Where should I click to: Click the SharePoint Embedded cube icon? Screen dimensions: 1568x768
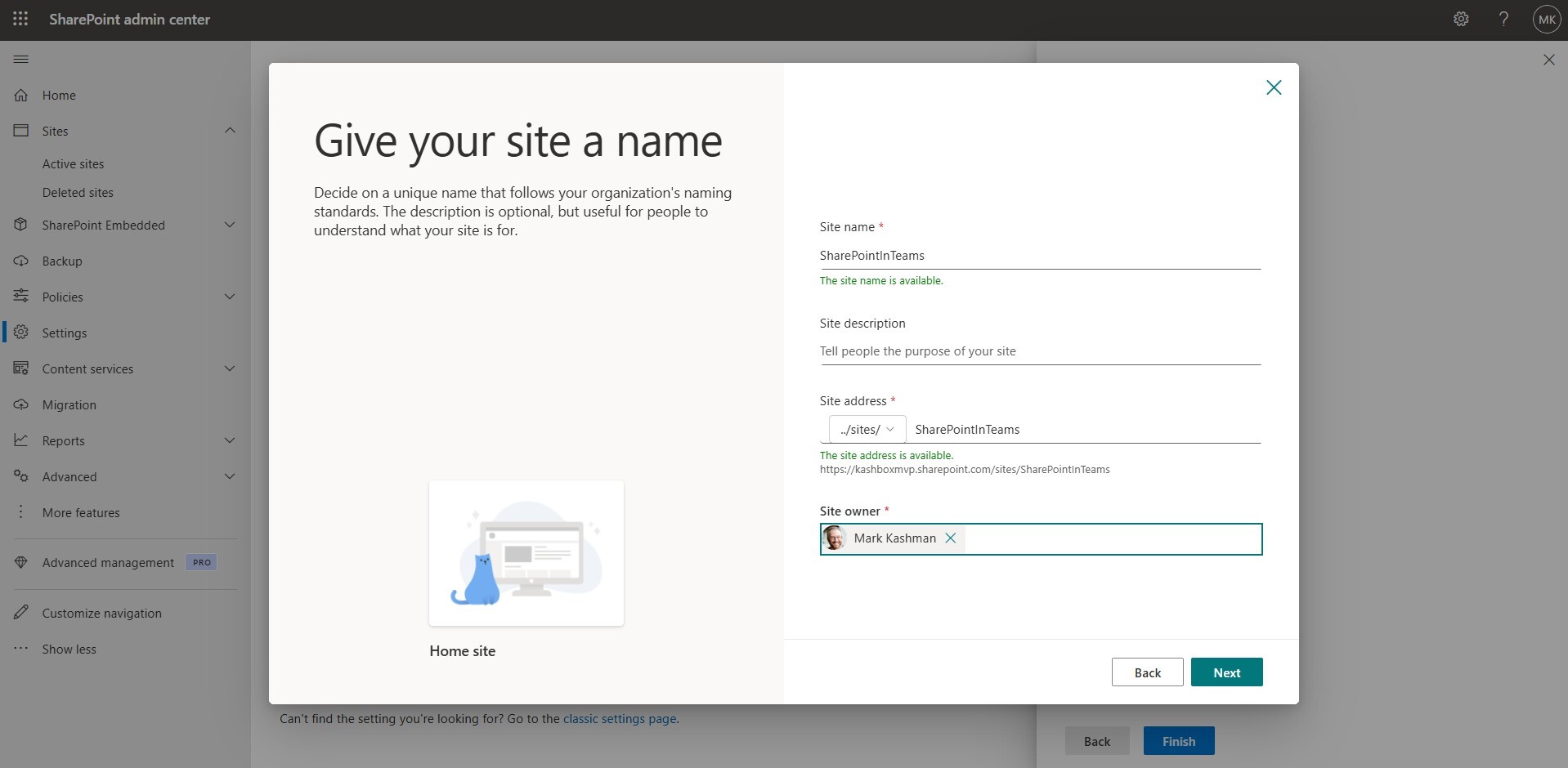(x=21, y=225)
